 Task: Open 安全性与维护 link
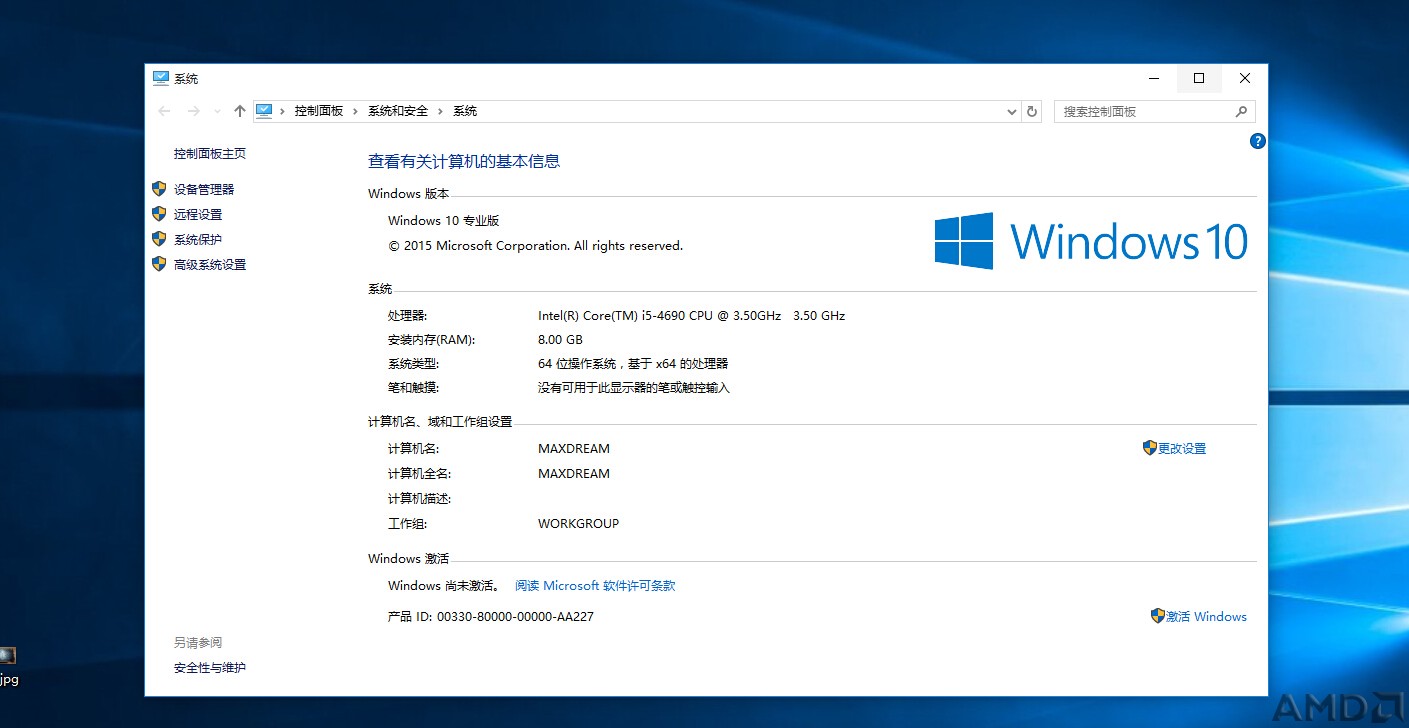(x=210, y=667)
